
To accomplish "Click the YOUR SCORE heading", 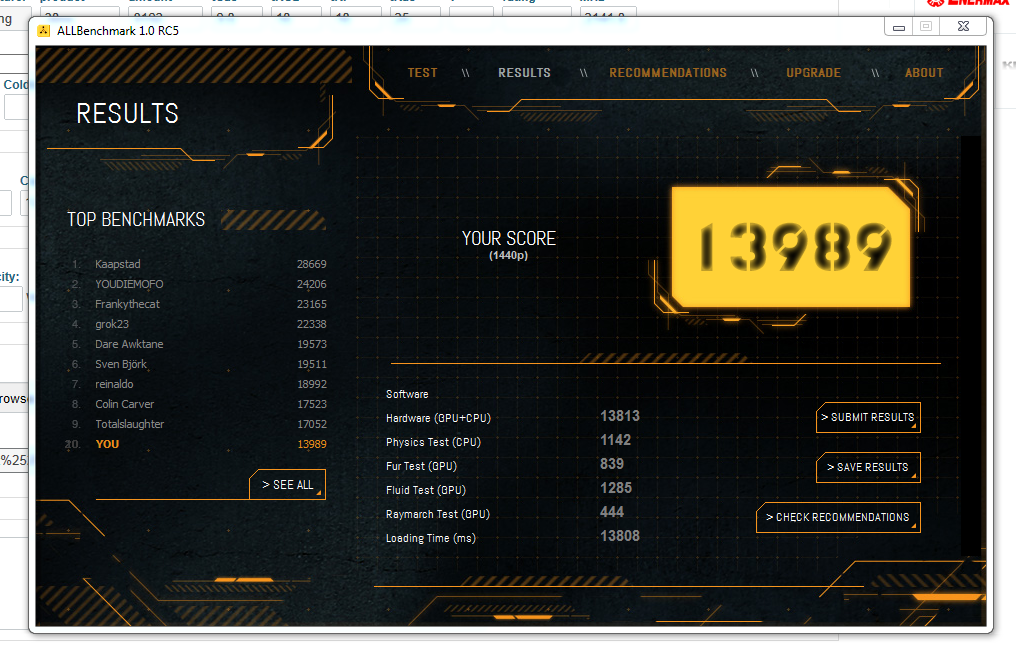I will click(509, 238).
